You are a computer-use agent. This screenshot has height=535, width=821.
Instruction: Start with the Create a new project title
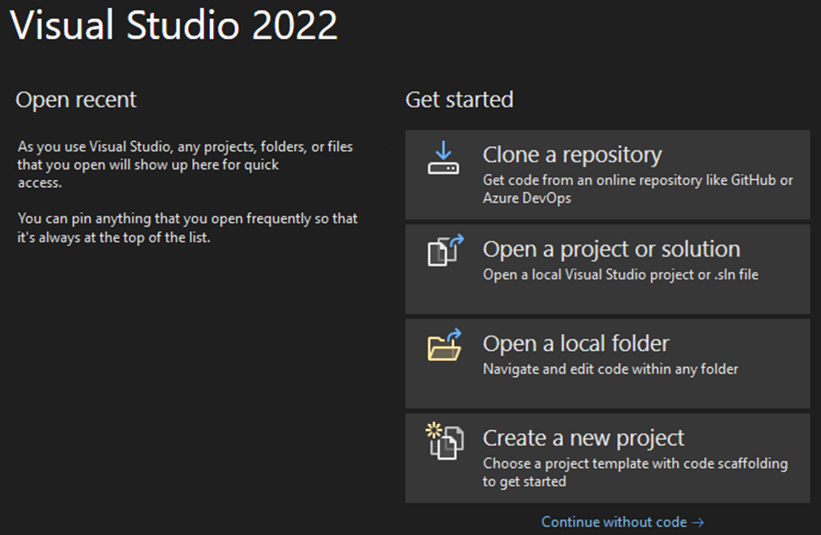tap(583, 439)
